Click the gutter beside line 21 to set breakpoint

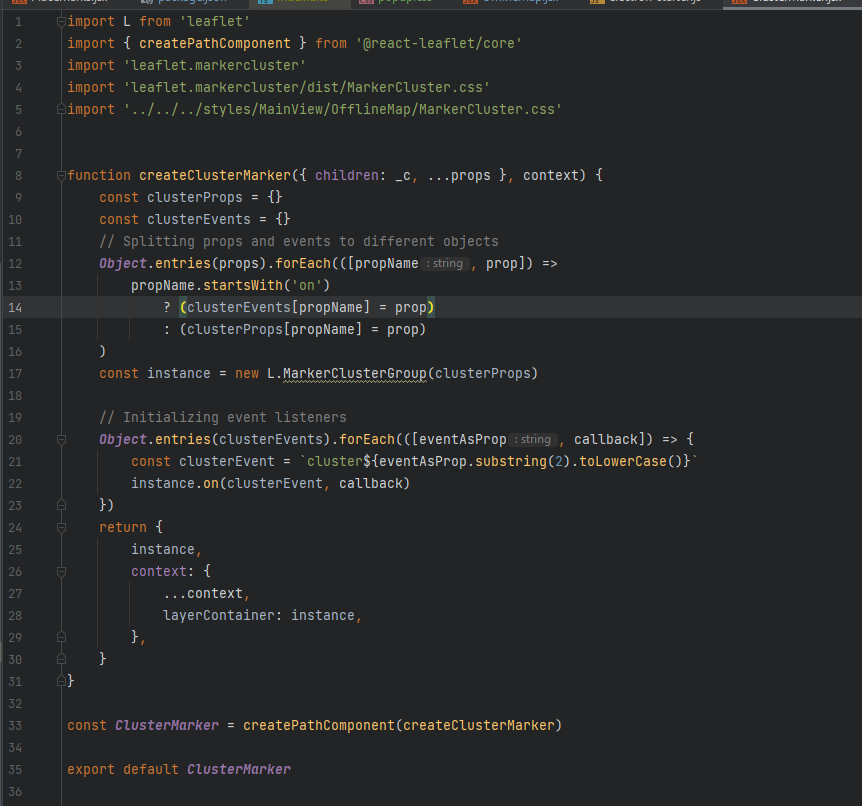(x=40, y=461)
